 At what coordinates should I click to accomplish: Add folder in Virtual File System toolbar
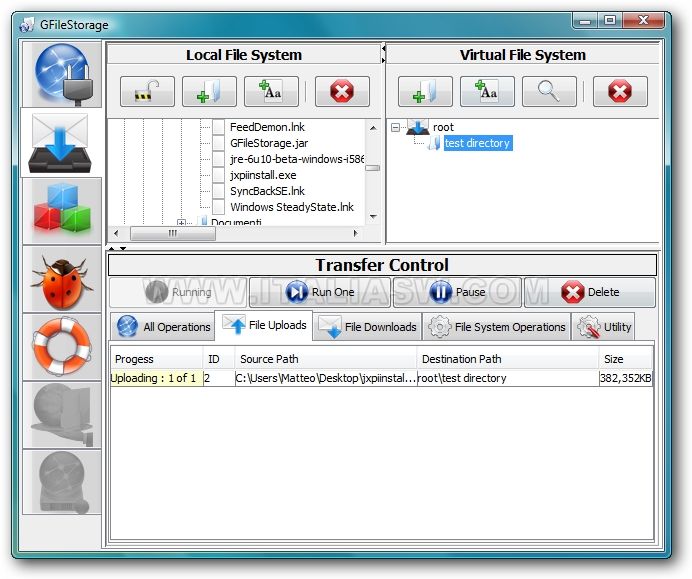425,91
